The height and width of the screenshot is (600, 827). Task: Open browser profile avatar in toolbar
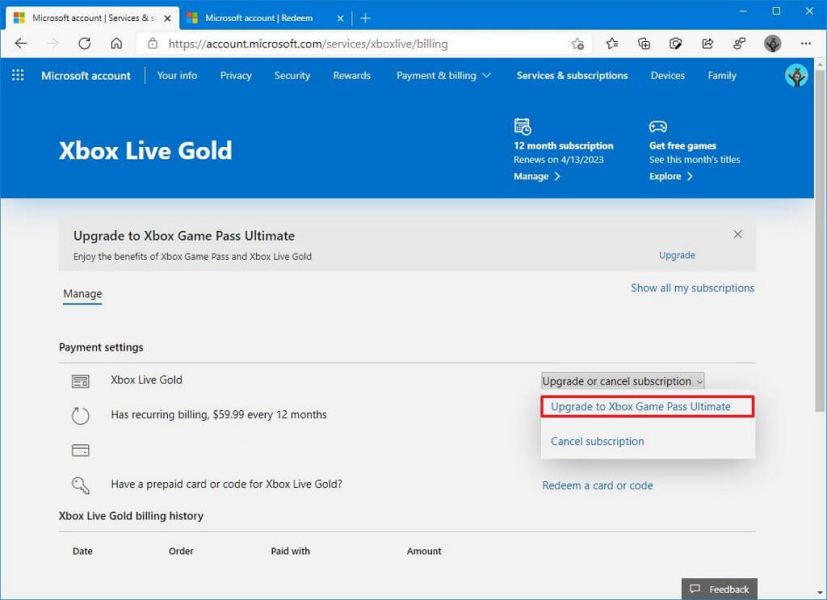point(773,44)
